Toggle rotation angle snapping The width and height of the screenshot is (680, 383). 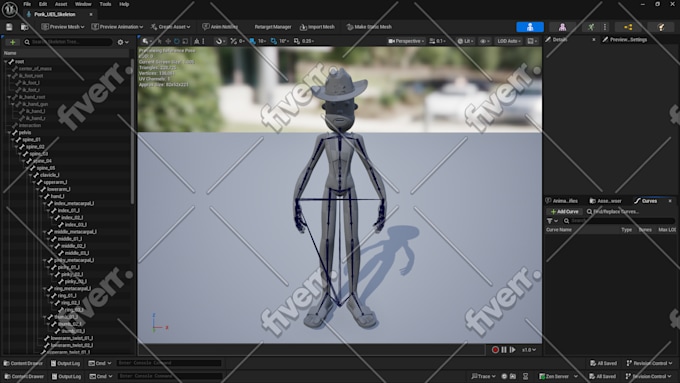click(274, 41)
